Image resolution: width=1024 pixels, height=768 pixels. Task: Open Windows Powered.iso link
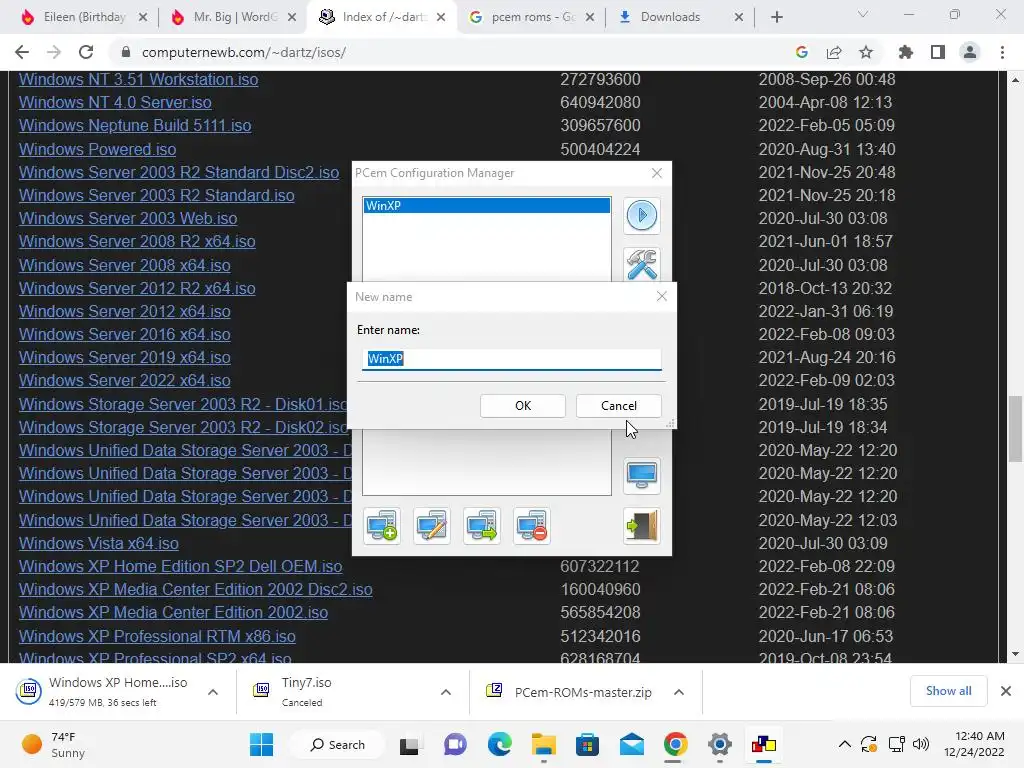click(x=97, y=149)
